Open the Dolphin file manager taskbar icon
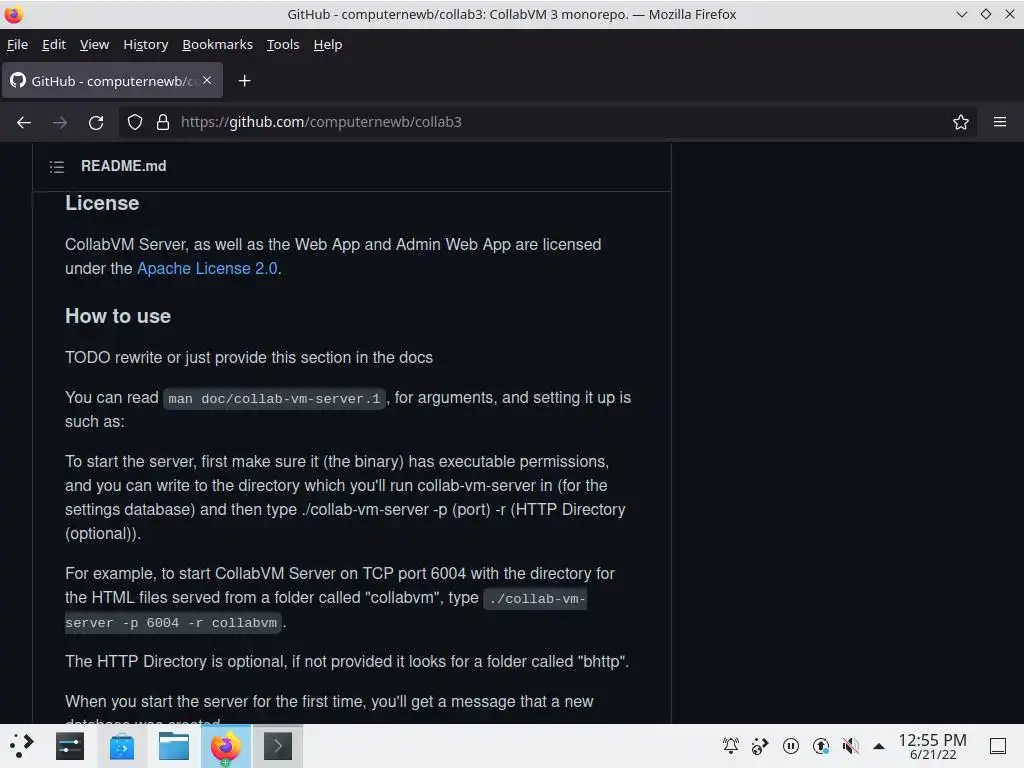The width and height of the screenshot is (1024, 768). tap(174, 746)
